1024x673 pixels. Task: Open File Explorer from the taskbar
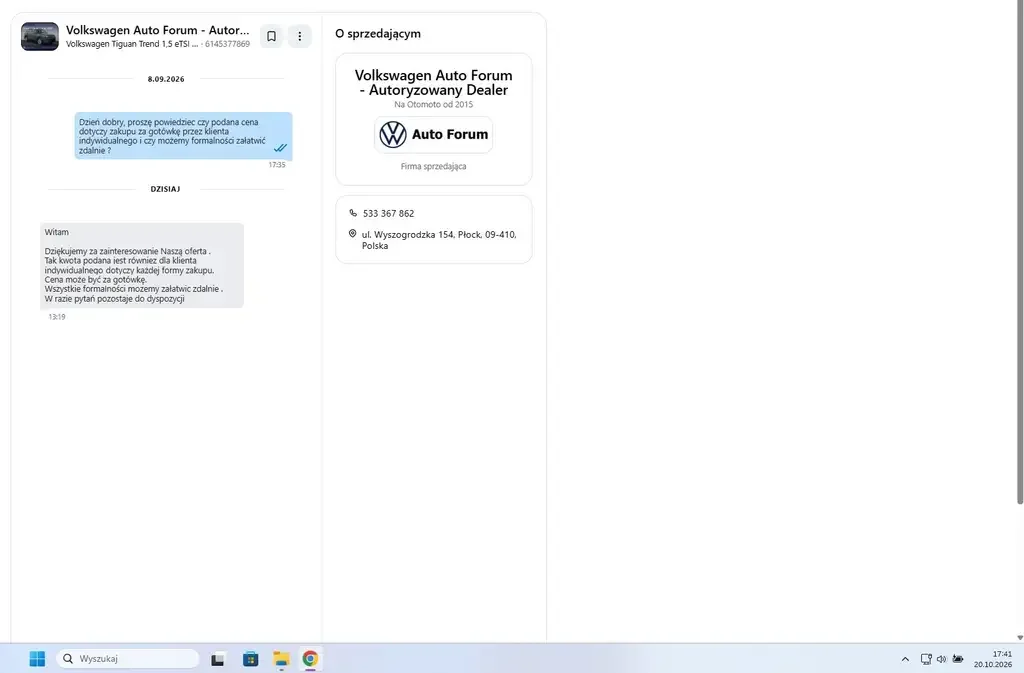(x=281, y=659)
